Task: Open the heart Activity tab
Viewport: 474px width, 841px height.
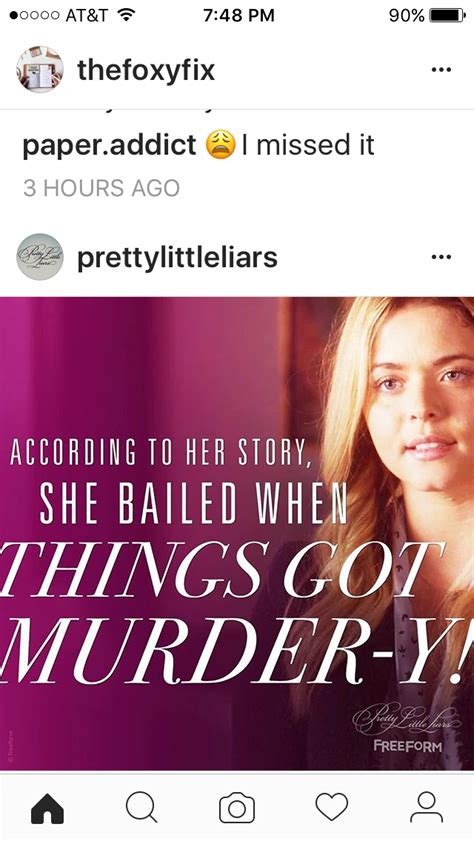Action: (x=331, y=807)
